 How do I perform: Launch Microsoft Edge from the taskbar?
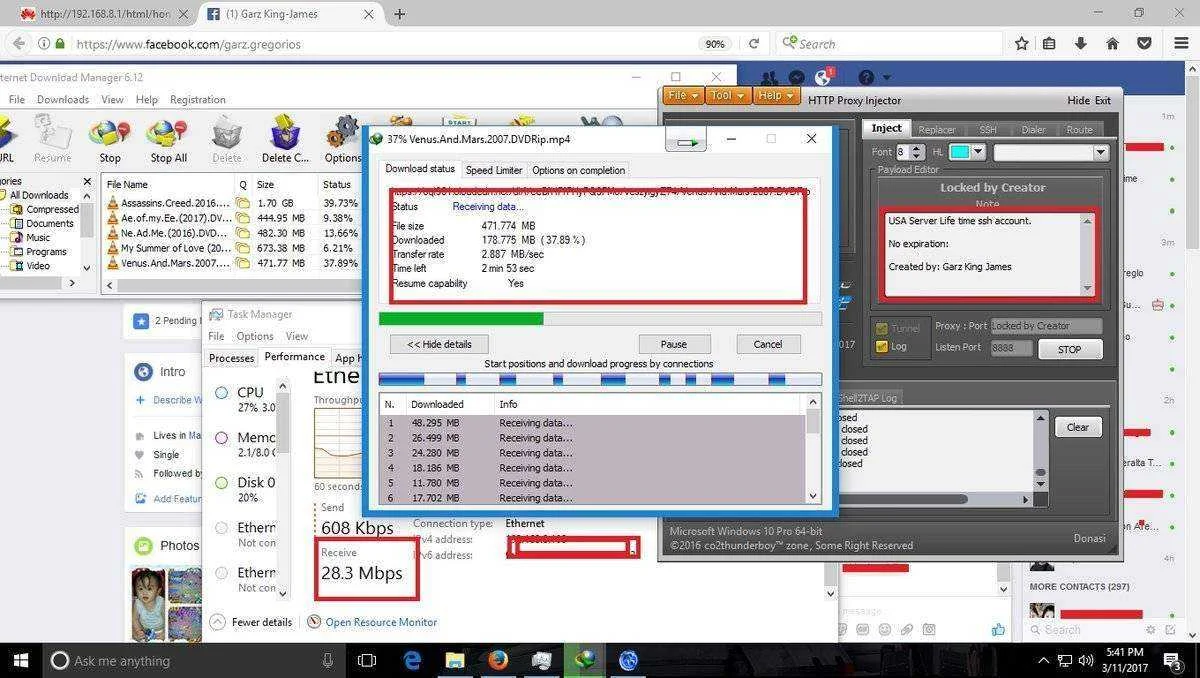413,660
